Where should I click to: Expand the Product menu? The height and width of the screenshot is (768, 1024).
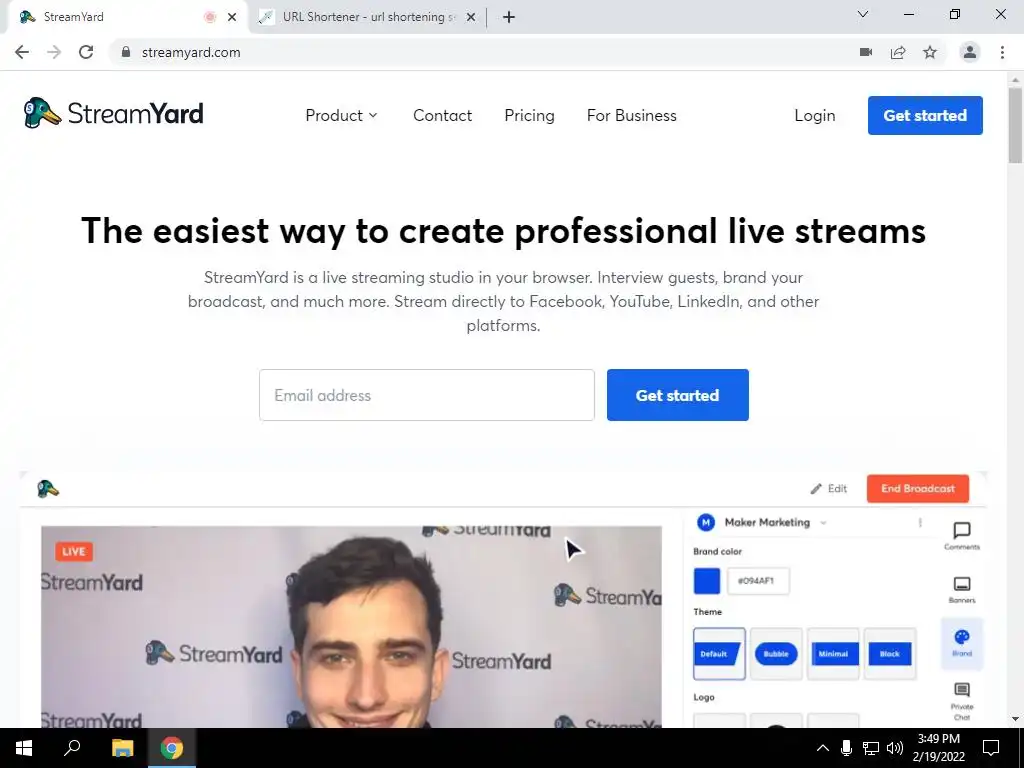pyautogui.click(x=341, y=116)
